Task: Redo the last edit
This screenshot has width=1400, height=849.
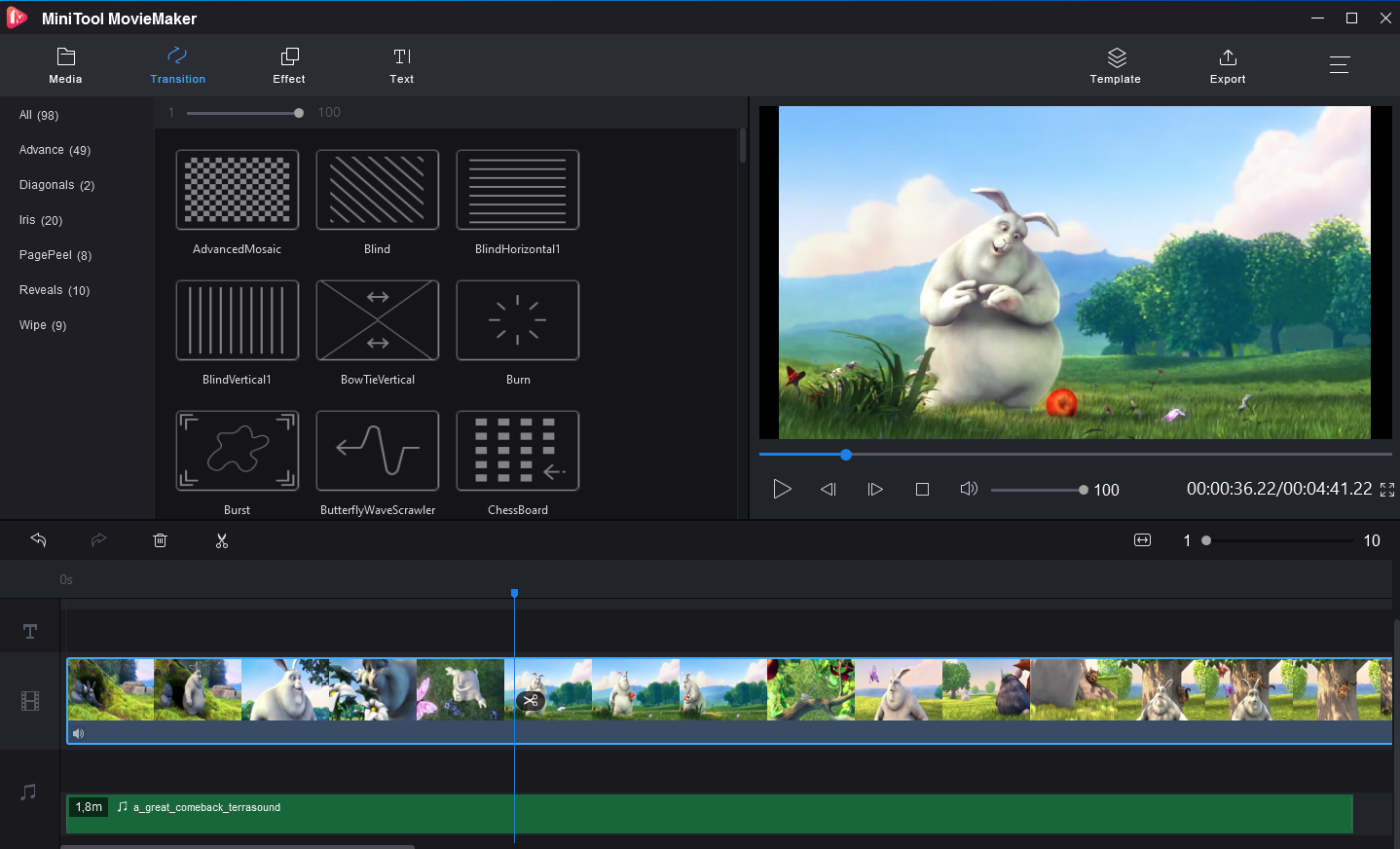Action: click(x=98, y=540)
